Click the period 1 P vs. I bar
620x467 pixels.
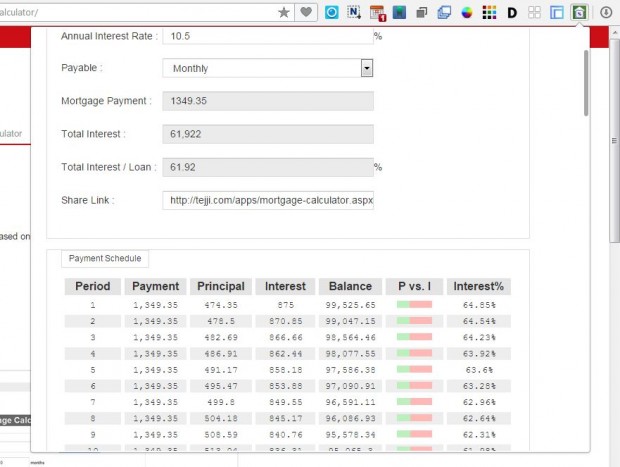(414, 305)
